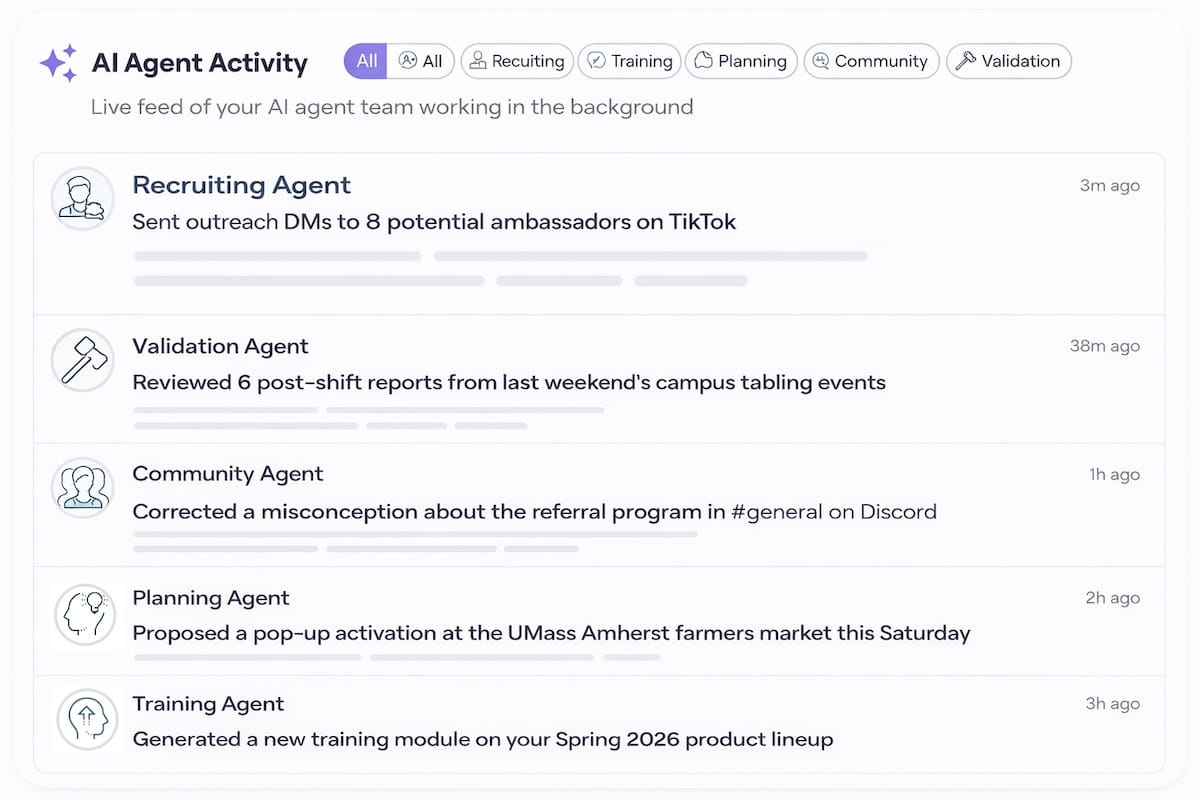
Task: Click the purple sparkle AI icon
Action: 58,63
